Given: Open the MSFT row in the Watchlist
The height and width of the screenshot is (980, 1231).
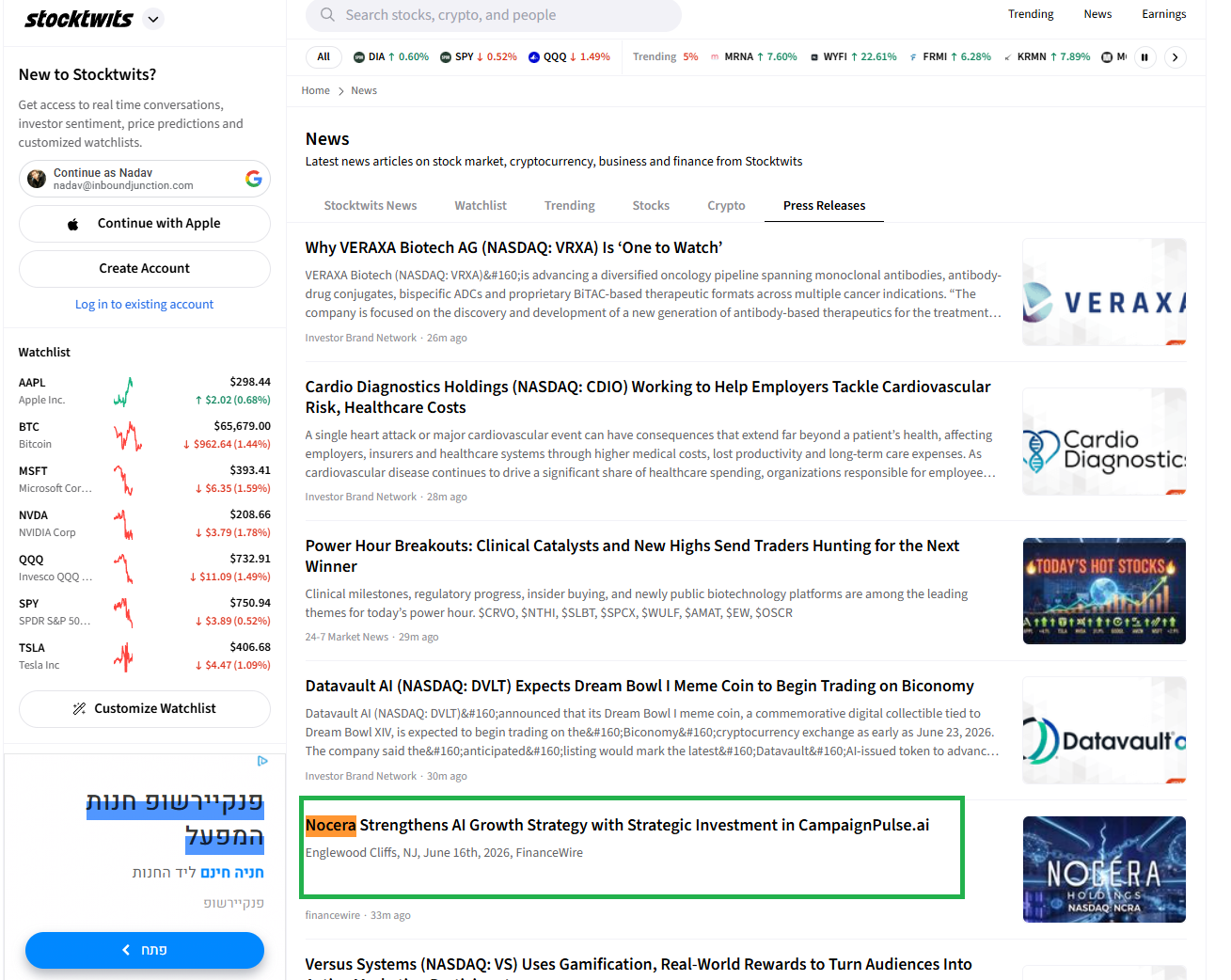Looking at the screenshot, I should [145, 480].
